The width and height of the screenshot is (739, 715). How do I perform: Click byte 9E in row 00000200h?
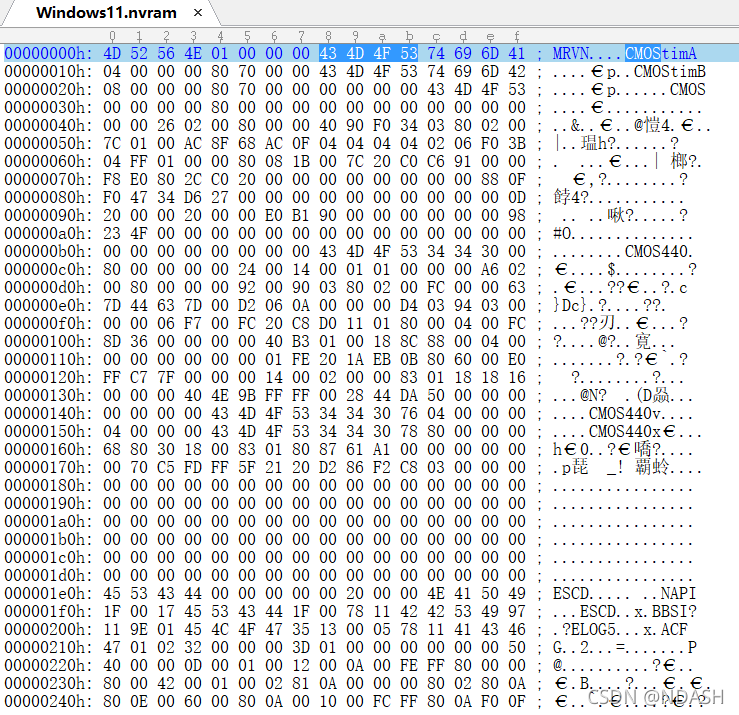pos(139,629)
